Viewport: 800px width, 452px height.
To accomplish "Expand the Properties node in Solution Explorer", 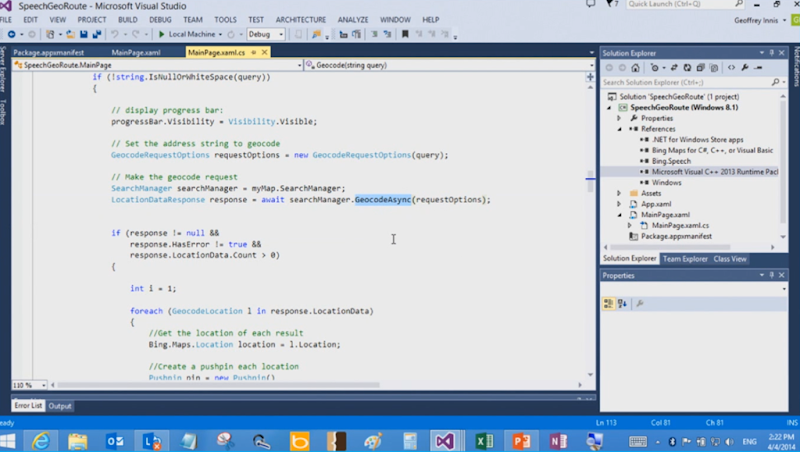I will coord(619,118).
